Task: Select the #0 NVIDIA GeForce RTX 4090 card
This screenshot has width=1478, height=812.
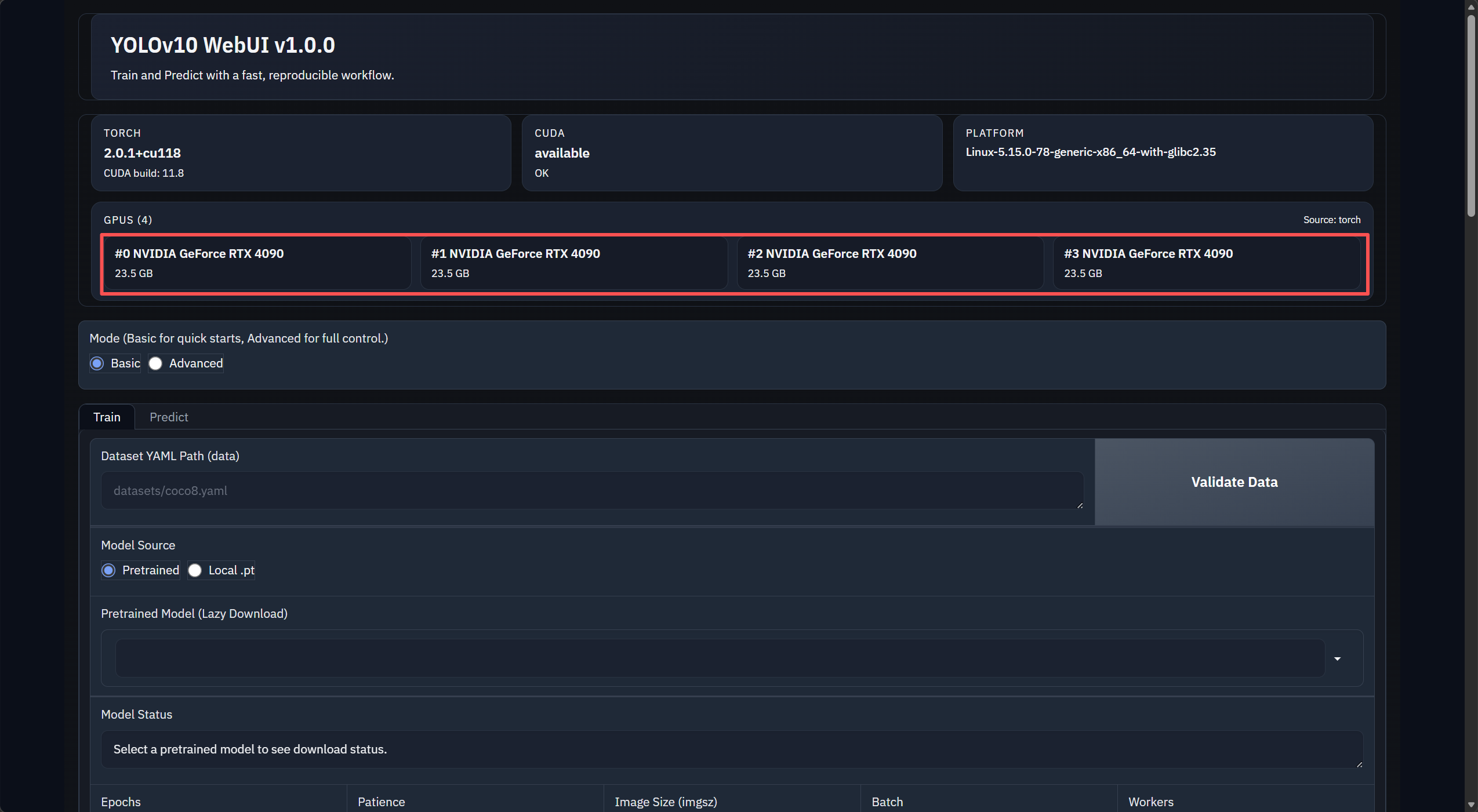Action: tap(257, 263)
